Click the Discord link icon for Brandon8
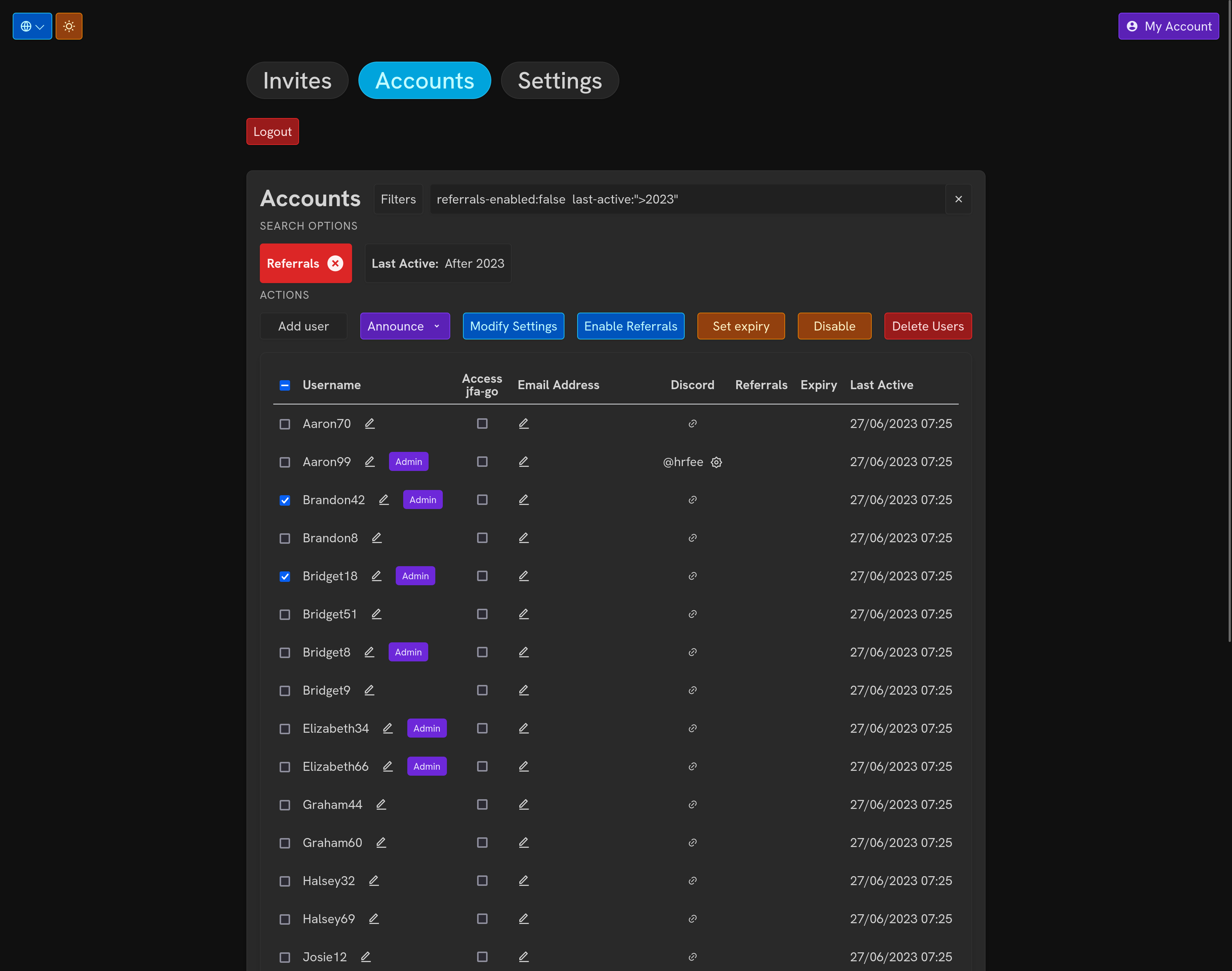 click(692, 538)
